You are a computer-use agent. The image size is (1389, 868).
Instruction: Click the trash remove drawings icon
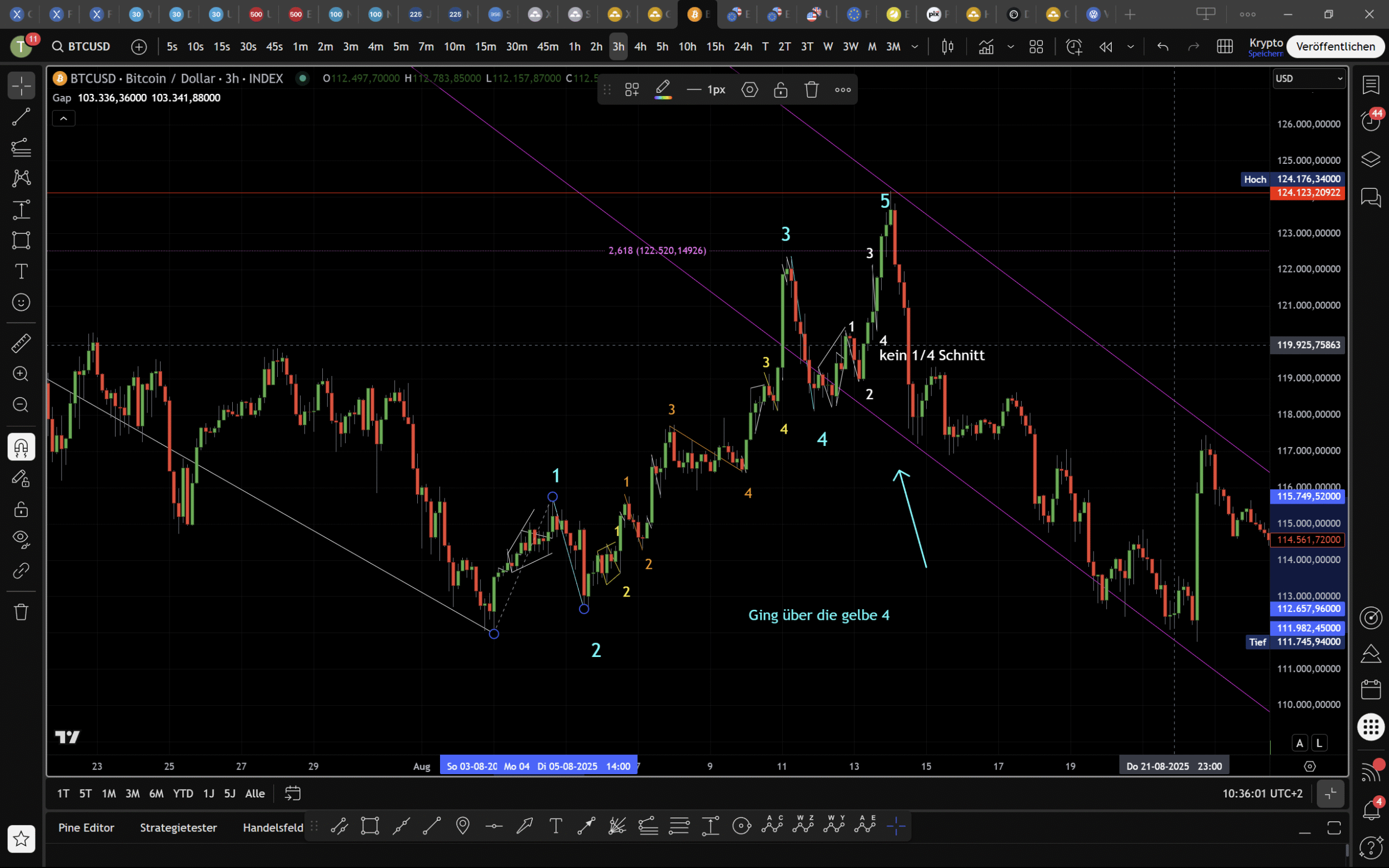(x=21, y=611)
